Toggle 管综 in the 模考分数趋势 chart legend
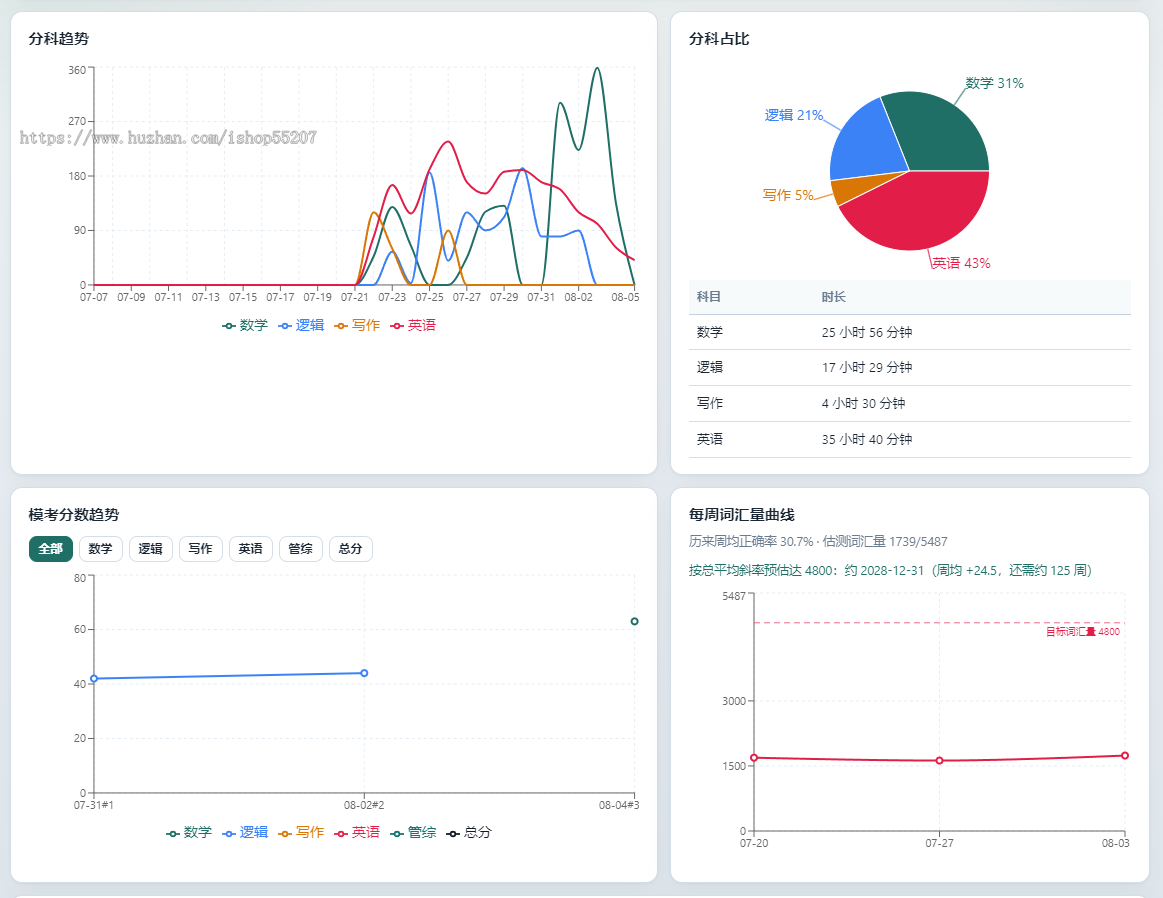The height and width of the screenshot is (898, 1163). click(x=413, y=833)
